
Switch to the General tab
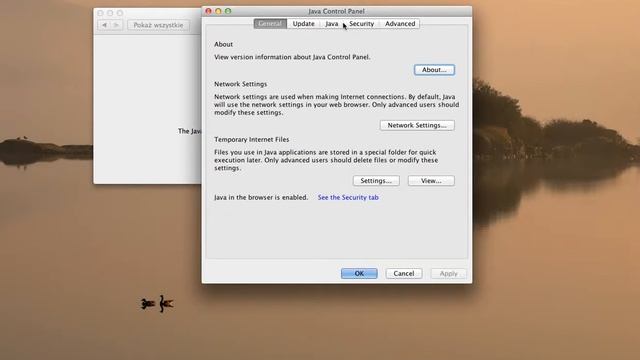point(270,24)
